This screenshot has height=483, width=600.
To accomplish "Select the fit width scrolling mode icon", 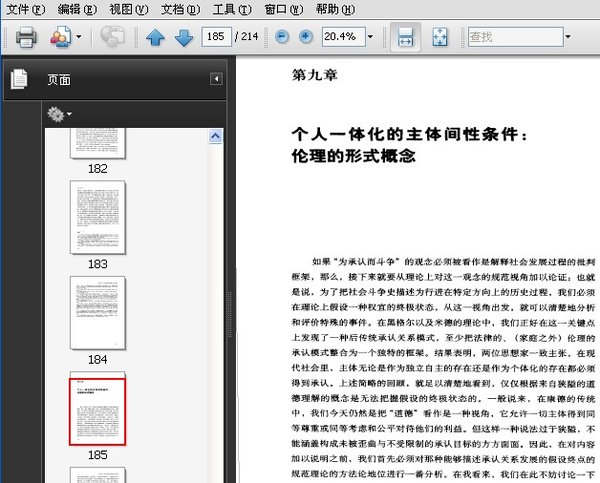I will point(405,38).
